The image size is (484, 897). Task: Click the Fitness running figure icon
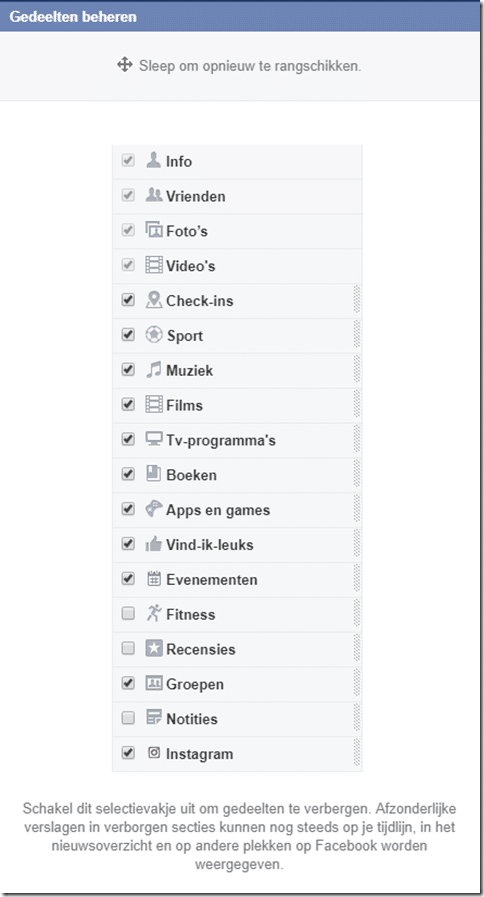[153, 613]
